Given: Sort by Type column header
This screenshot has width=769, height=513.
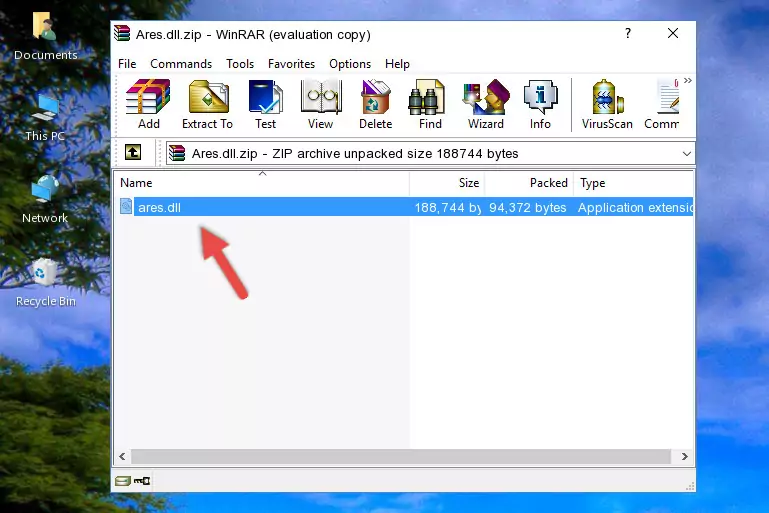Looking at the screenshot, I should tap(633, 183).
